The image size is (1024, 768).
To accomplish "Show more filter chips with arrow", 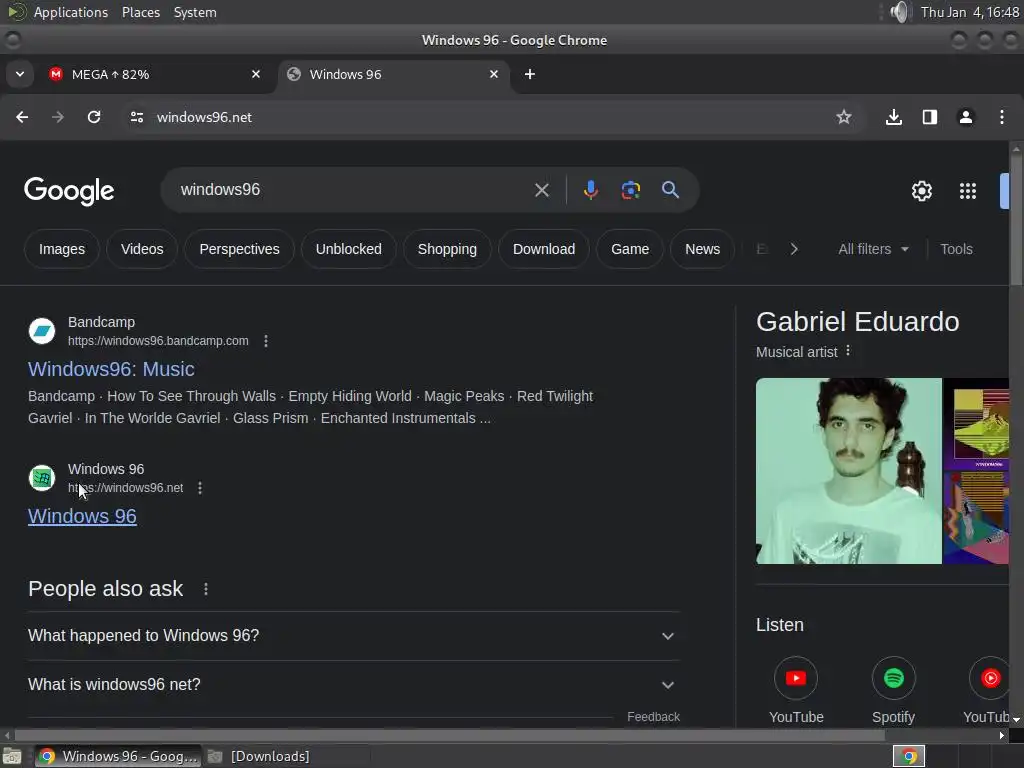I will click(794, 249).
